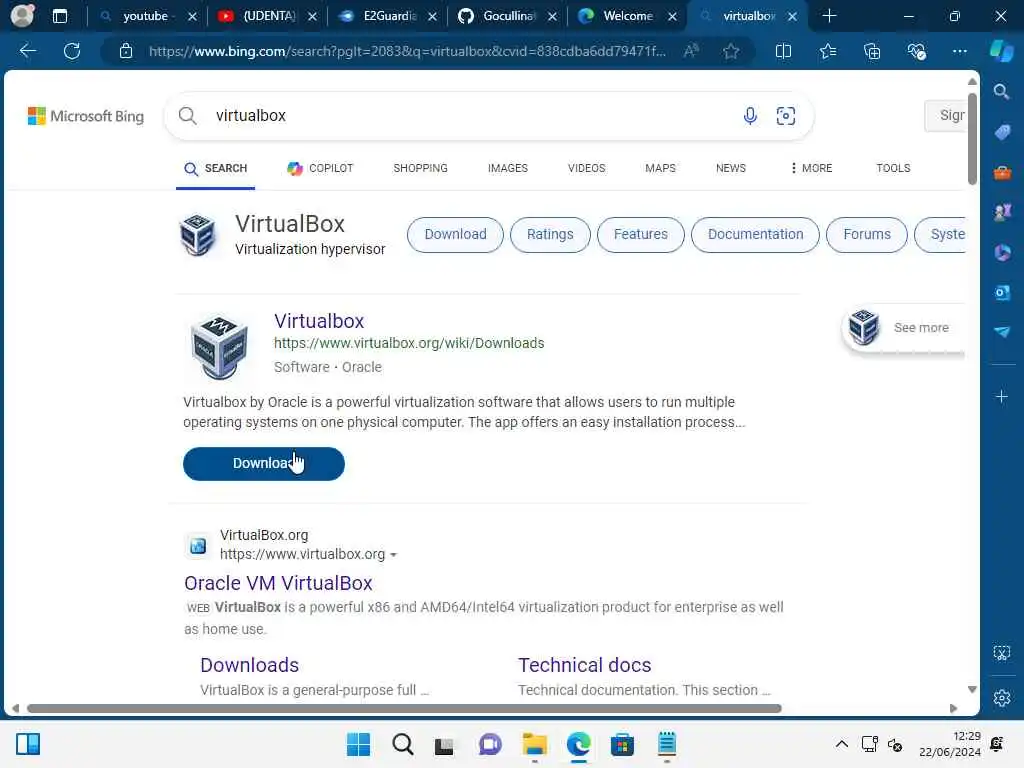This screenshot has height=768, width=1024.
Task: Open sidebar screenshot icon
Action: [x=1001, y=652]
